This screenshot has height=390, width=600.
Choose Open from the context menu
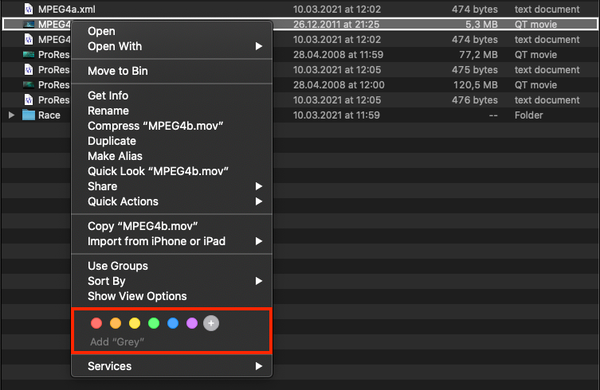172,31
